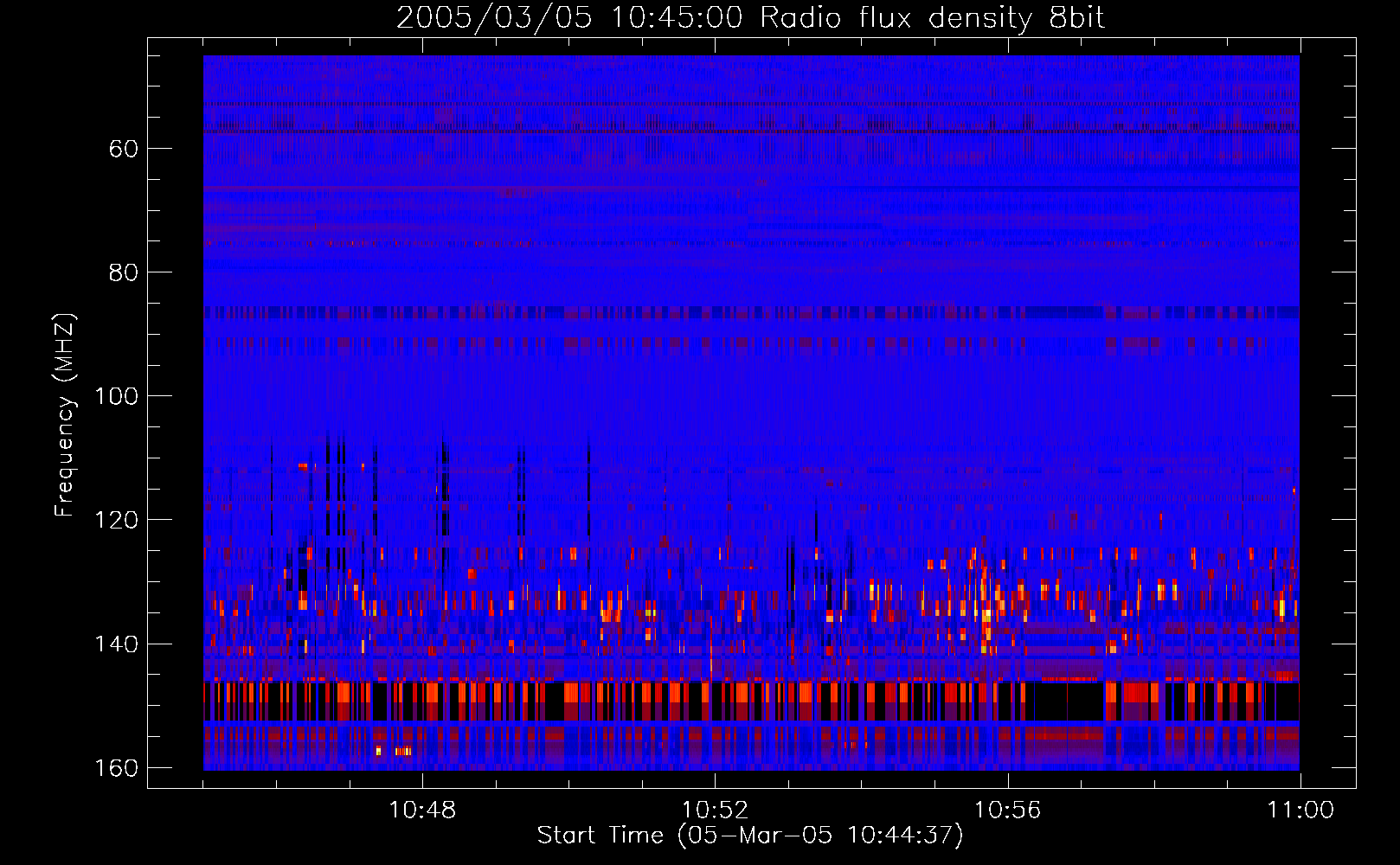This screenshot has height=865, width=1400.
Task: Click the 11:00 time tick label
Action: (1300, 811)
